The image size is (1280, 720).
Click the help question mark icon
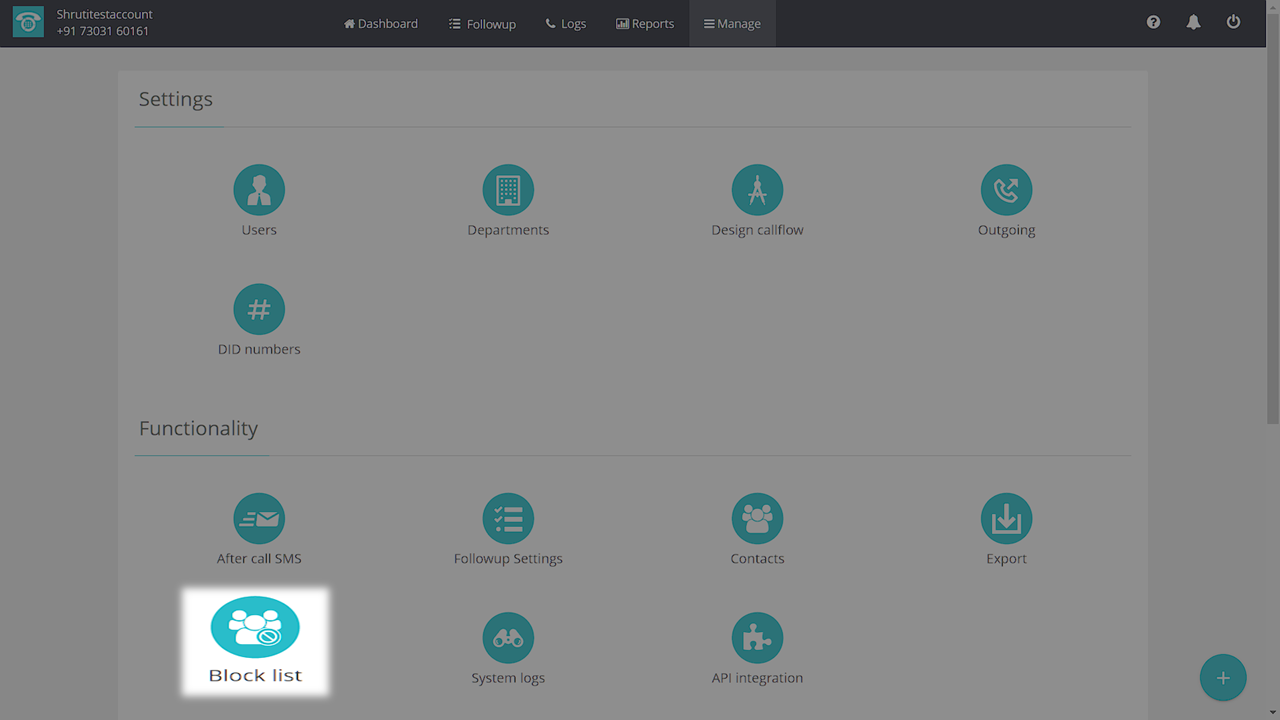point(1153,22)
